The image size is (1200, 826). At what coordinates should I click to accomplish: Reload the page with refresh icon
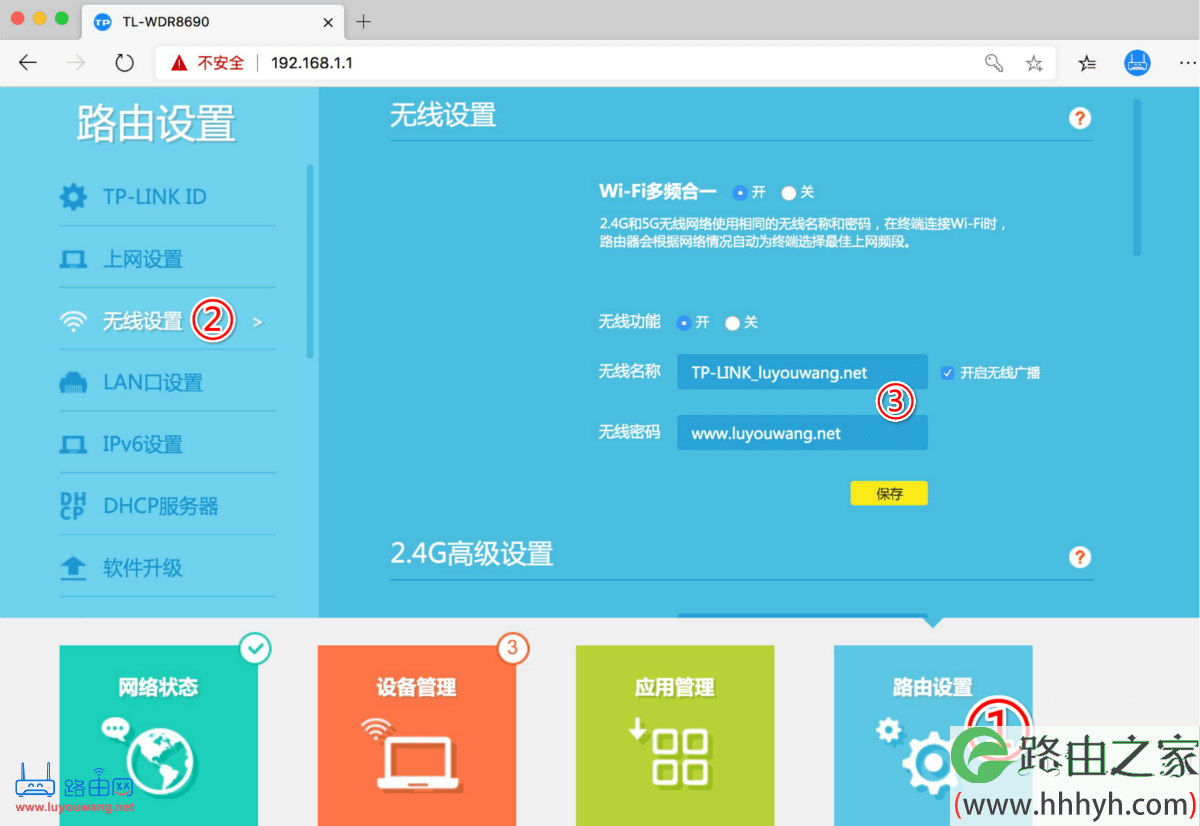point(124,63)
